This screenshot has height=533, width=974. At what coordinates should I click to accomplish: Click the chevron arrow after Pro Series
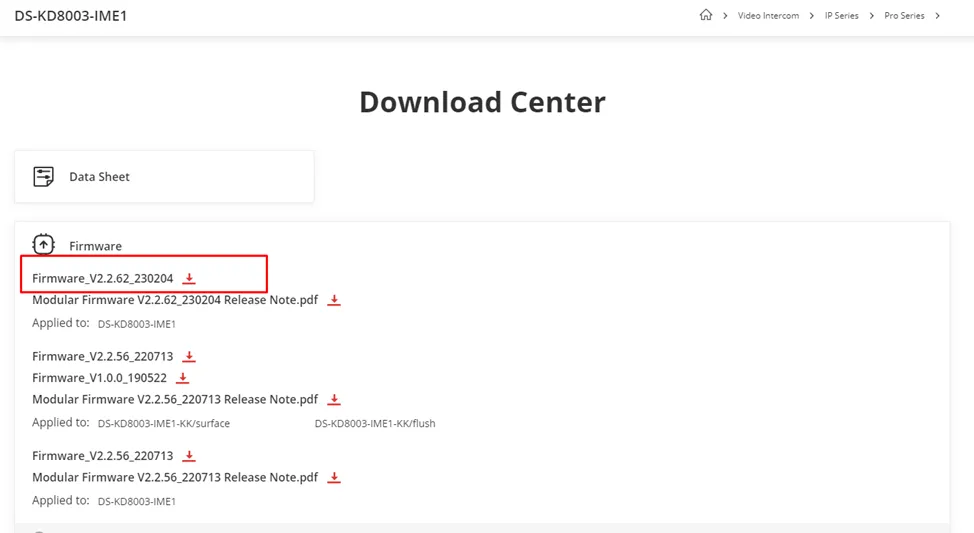938,16
